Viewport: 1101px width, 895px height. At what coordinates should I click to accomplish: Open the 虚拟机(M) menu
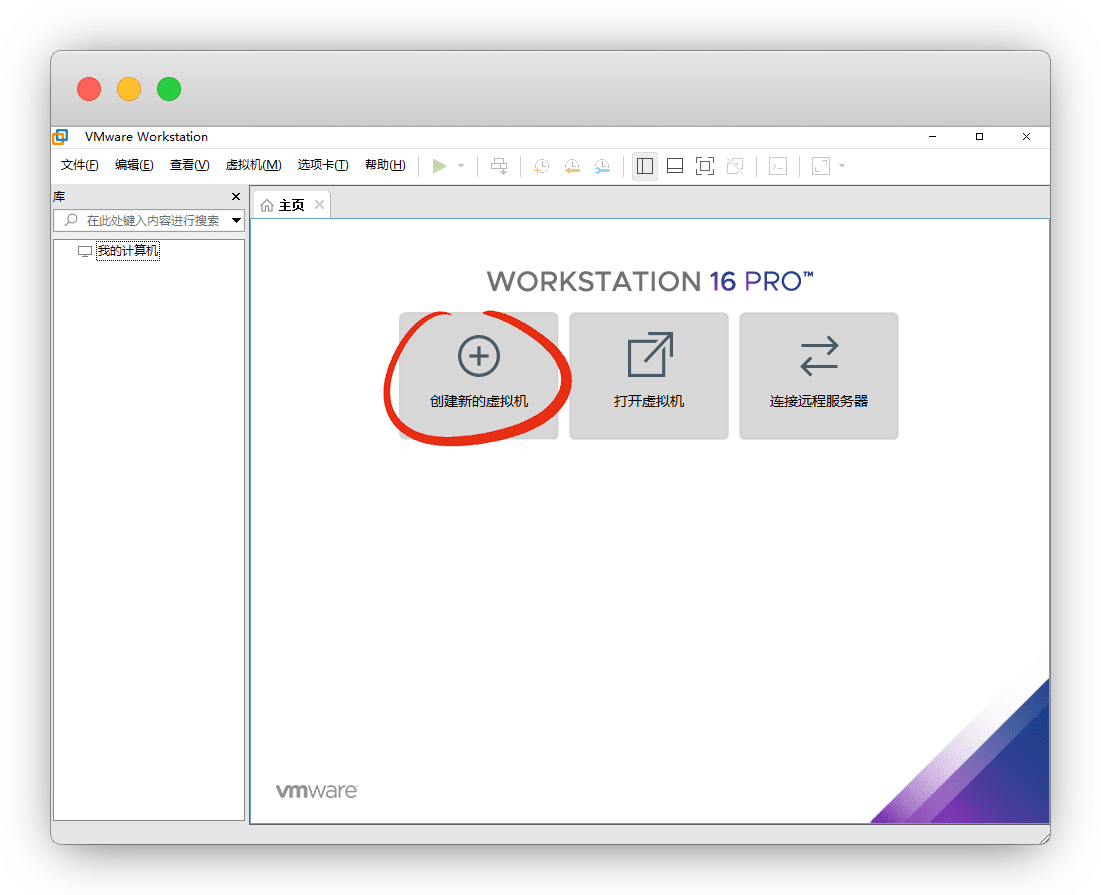(x=253, y=166)
